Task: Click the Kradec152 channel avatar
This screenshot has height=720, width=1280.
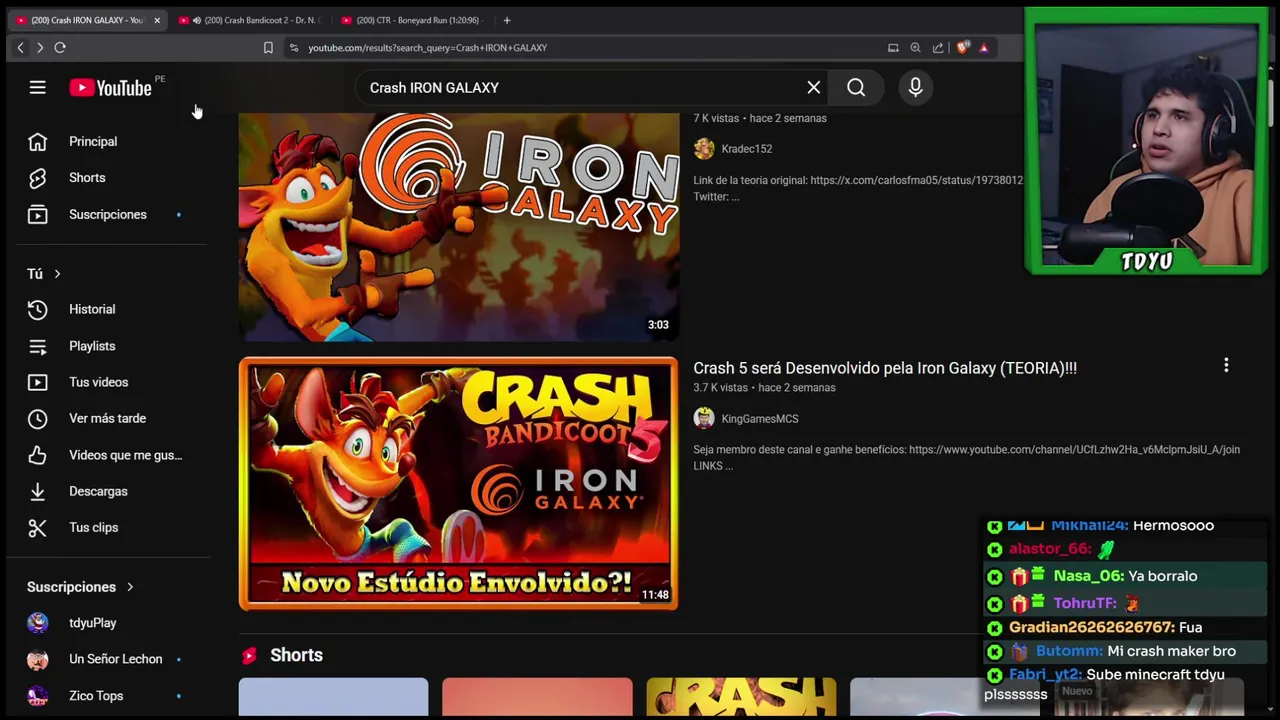Action: click(704, 149)
